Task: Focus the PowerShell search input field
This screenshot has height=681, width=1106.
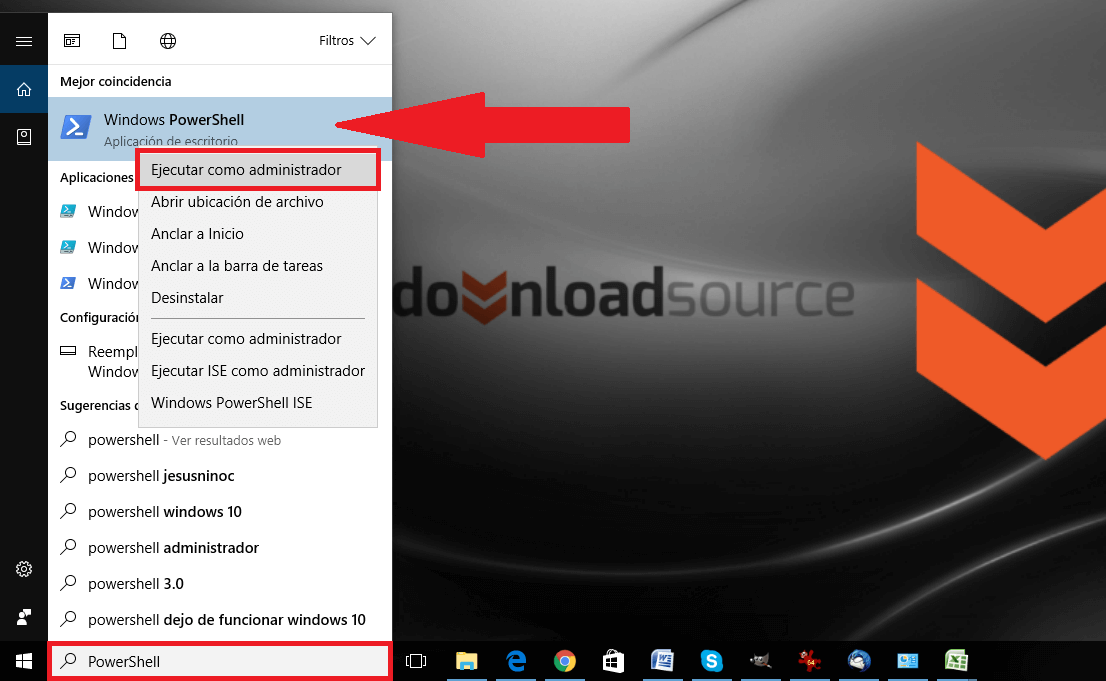Action: (x=220, y=661)
